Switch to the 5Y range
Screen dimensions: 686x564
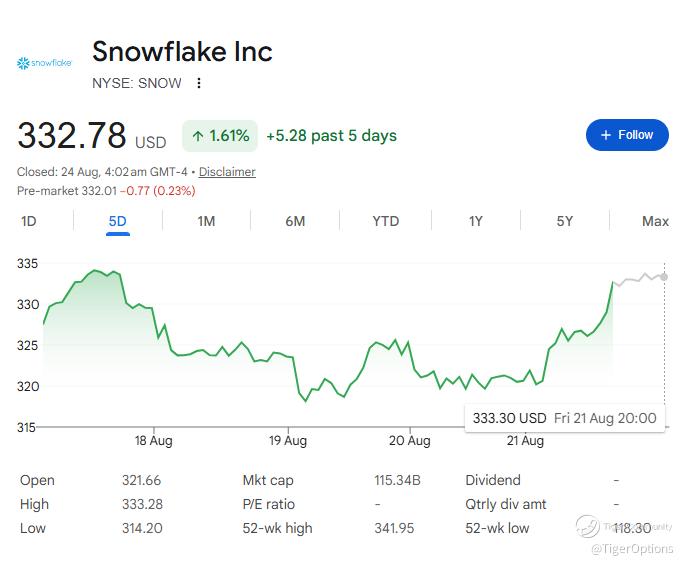564,221
